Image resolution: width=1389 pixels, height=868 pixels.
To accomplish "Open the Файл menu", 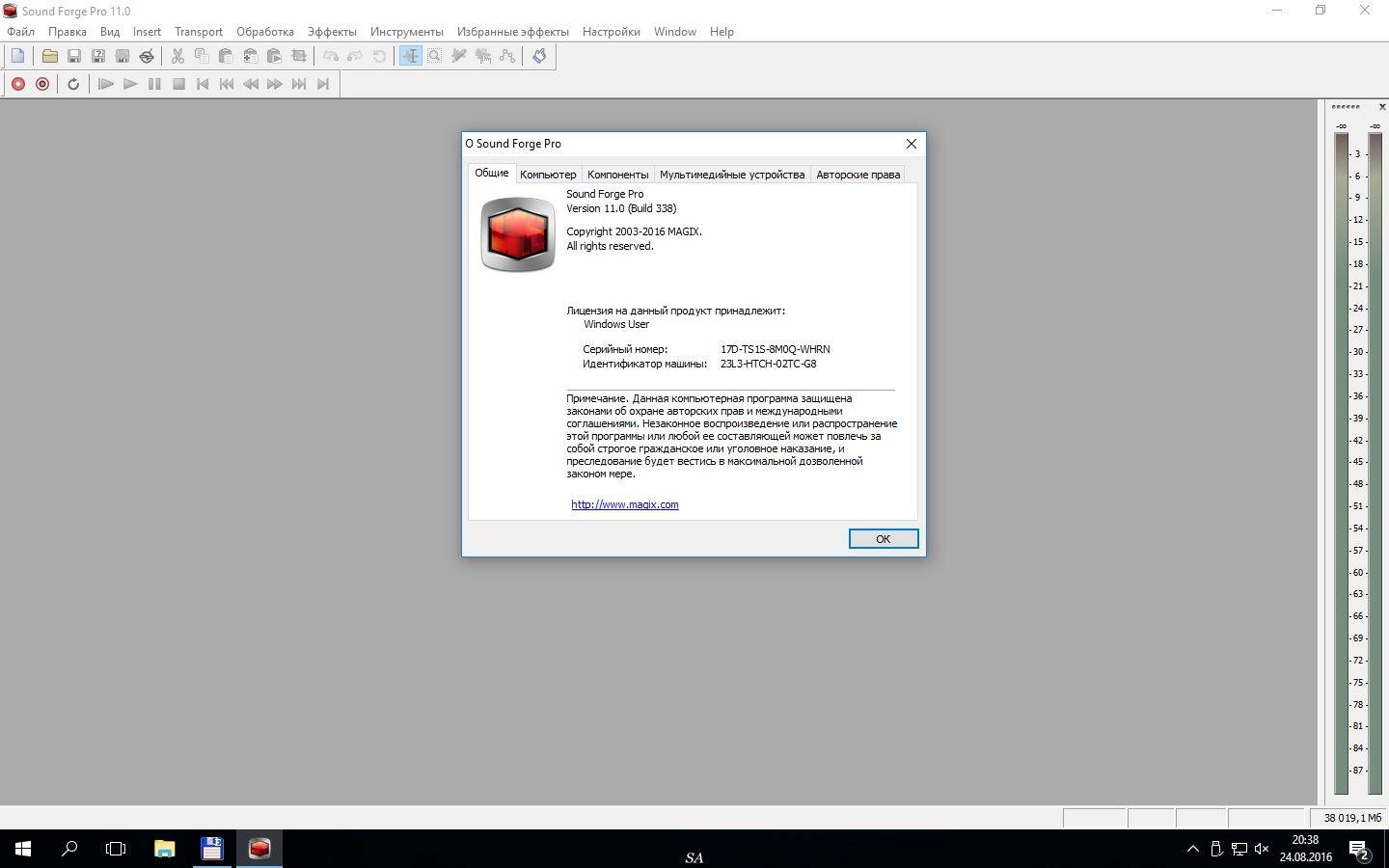I will pyautogui.click(x=20, y=32).
